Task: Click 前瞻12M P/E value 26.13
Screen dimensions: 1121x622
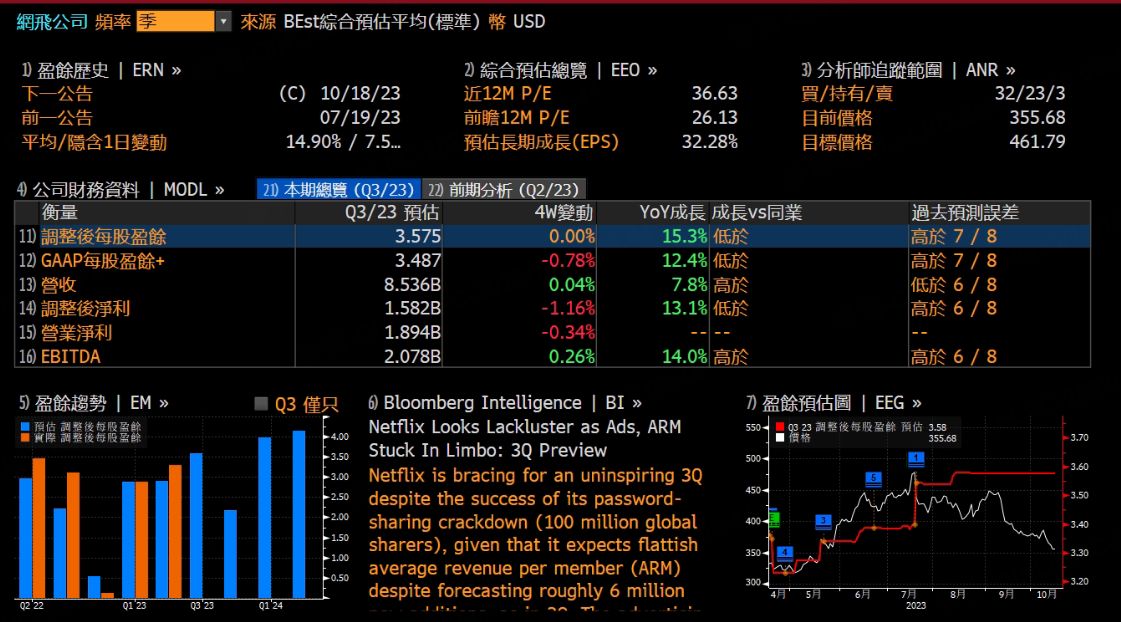Action: [x=714, y=118]
